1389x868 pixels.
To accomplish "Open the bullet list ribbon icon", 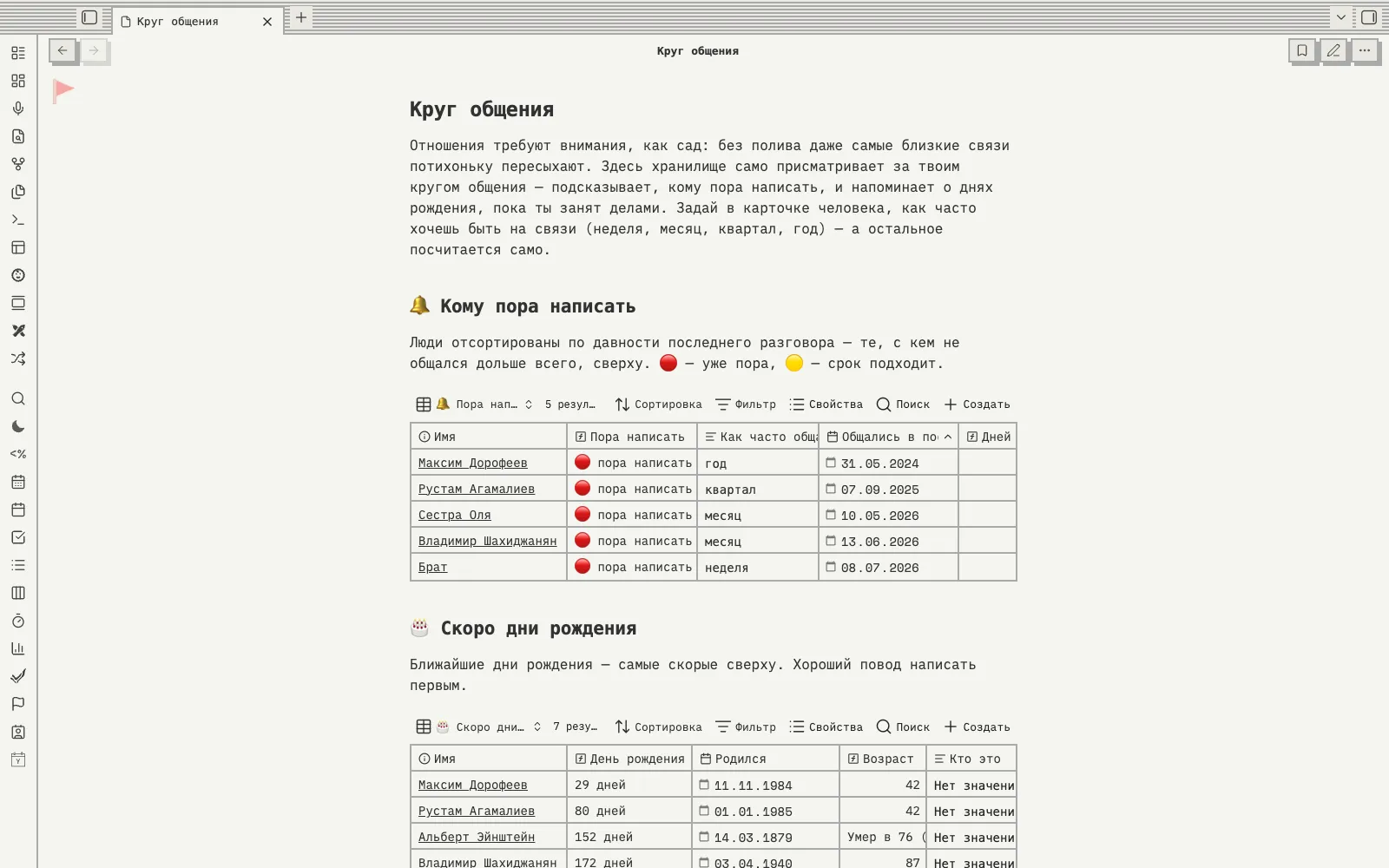I will 18,565.
